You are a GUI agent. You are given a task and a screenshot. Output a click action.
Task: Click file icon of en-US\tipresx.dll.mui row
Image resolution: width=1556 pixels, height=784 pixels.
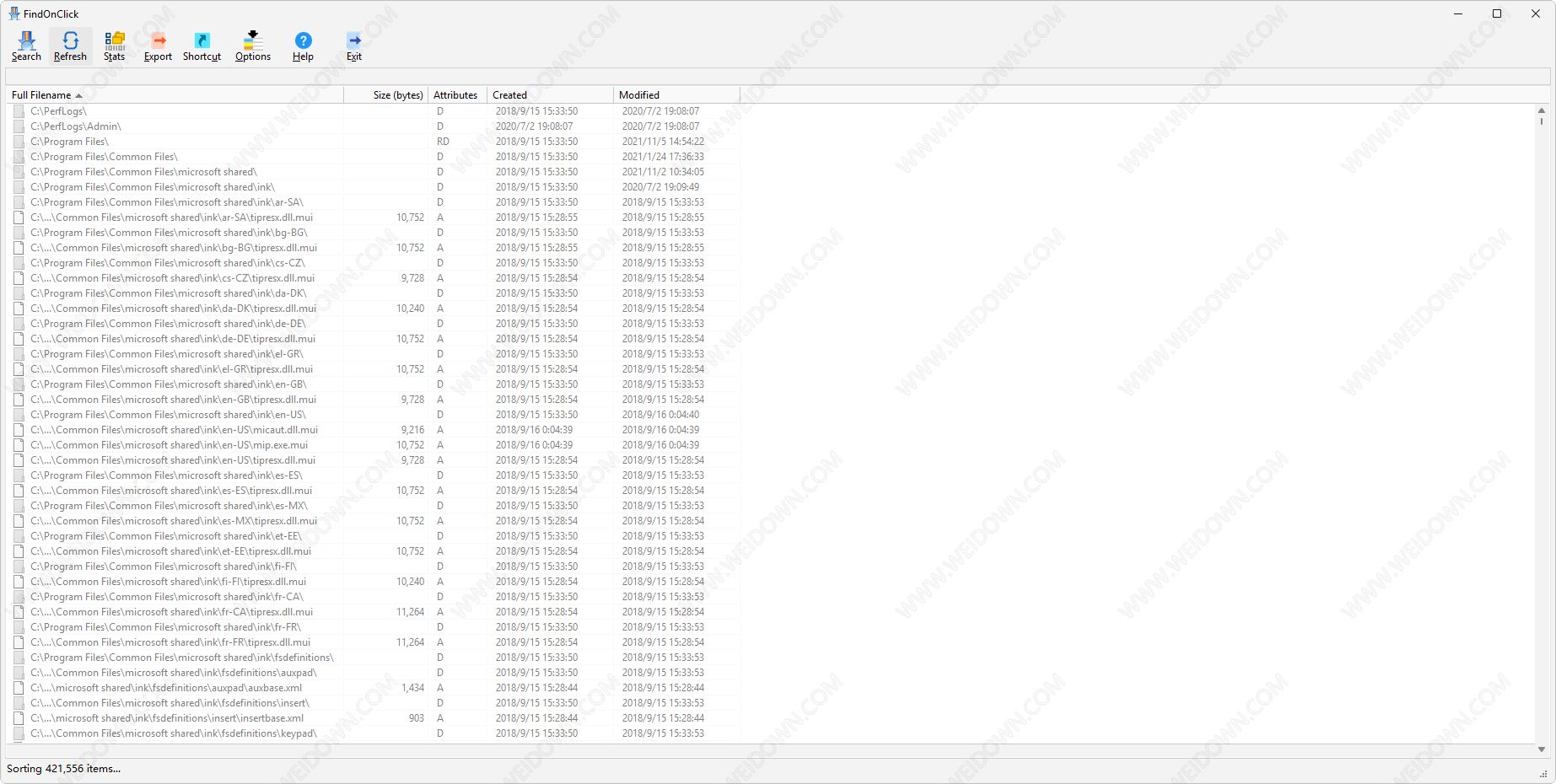[x=19, y=460]
